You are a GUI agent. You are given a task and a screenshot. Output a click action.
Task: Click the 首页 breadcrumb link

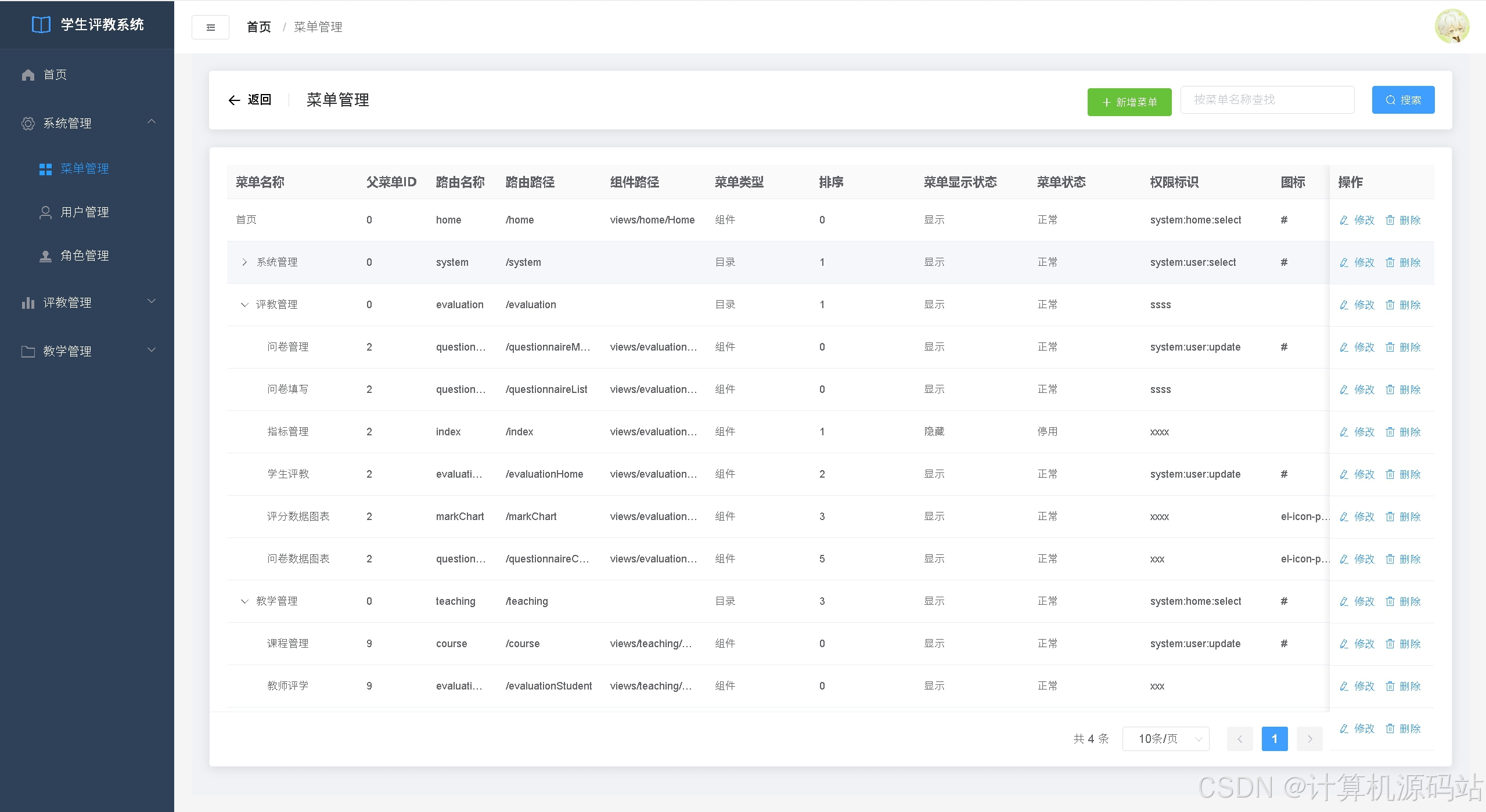coord(259,27)
